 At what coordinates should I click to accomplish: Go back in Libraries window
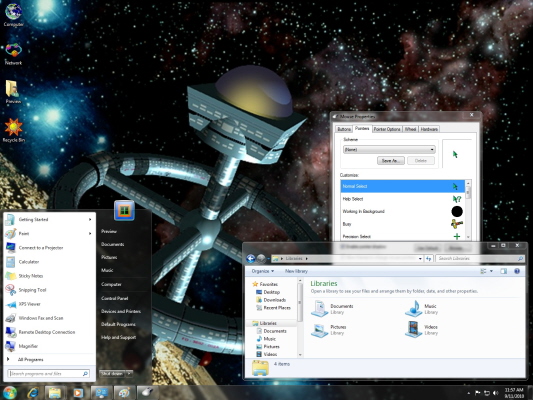(x=251, y=259)
